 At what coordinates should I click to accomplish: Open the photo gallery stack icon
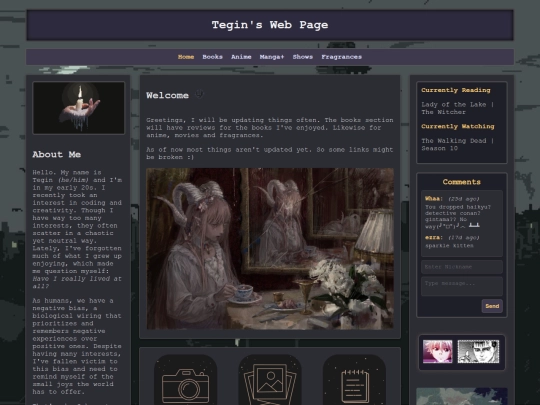[x=270, y=380]
